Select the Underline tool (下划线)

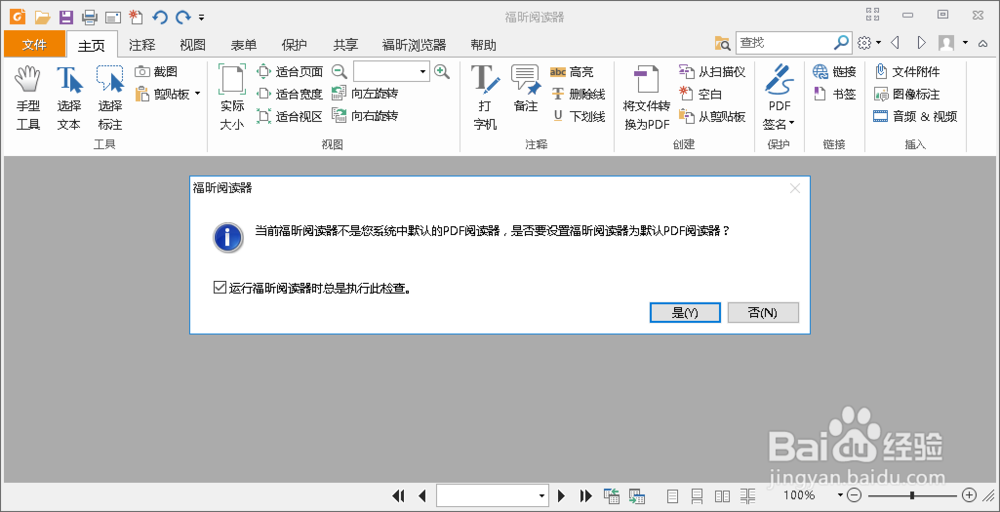click(x=578, y=117)
